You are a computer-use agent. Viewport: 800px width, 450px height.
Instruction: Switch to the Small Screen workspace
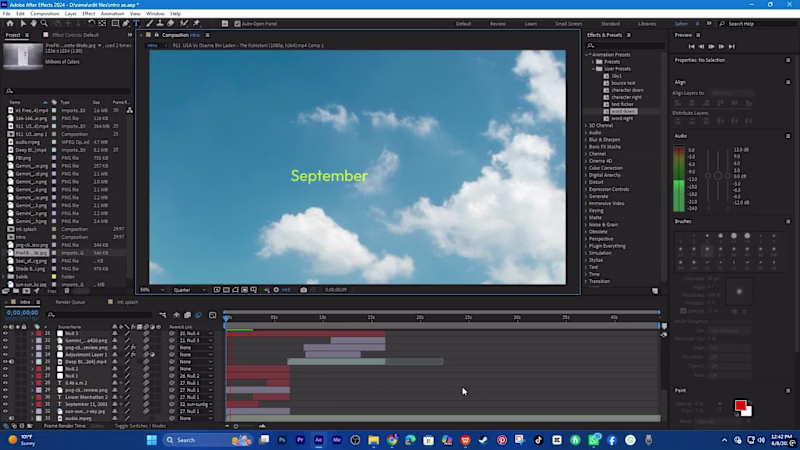568,24
